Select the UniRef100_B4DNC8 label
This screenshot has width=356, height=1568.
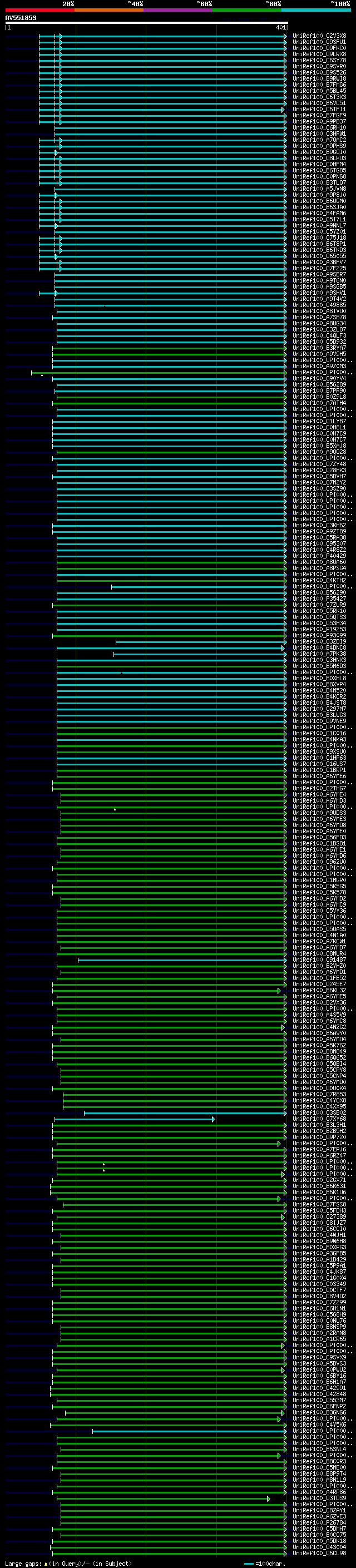pos(319,647)
